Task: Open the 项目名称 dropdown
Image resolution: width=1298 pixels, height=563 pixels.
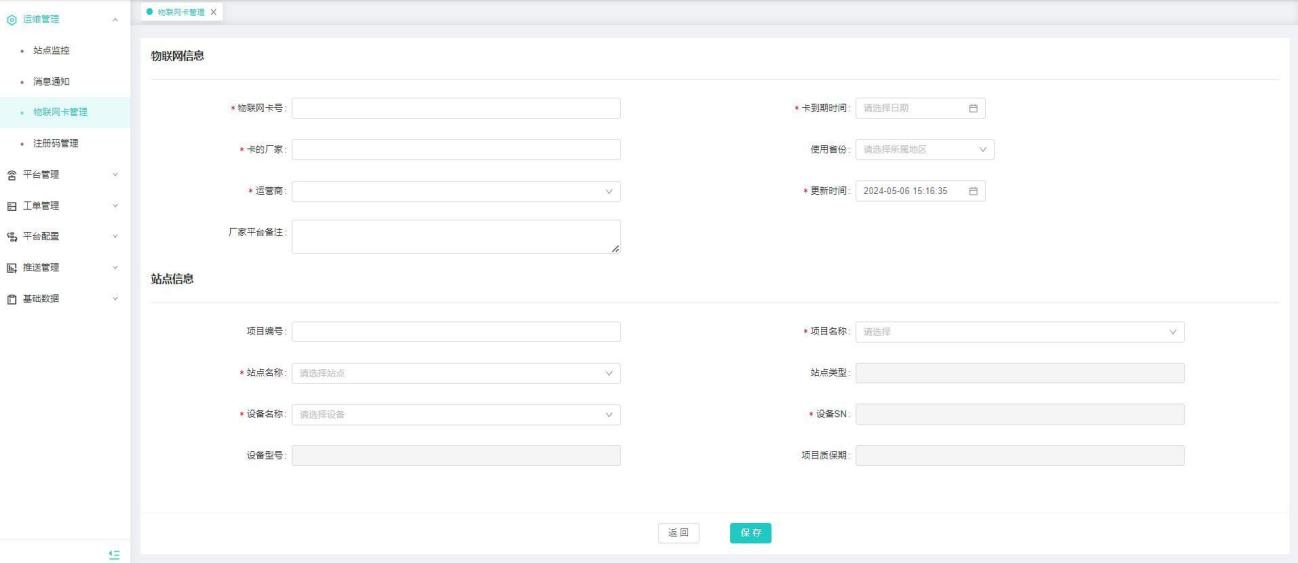Action: coord(1019,332)
